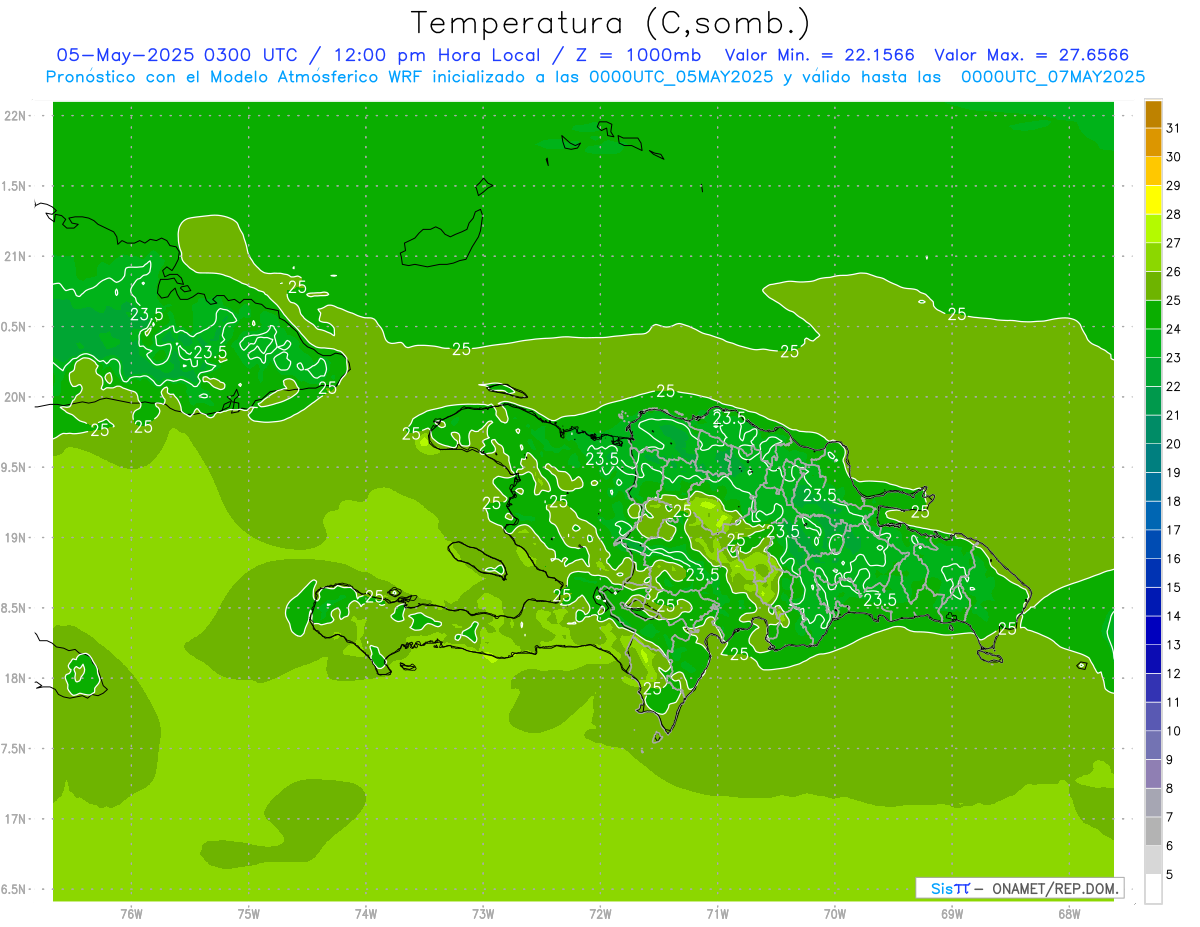The height and width of the screenshot is (927, 1200).
Task: Click the "0000UTC_07MAY2025" valid-until time
Action: 1052,76
